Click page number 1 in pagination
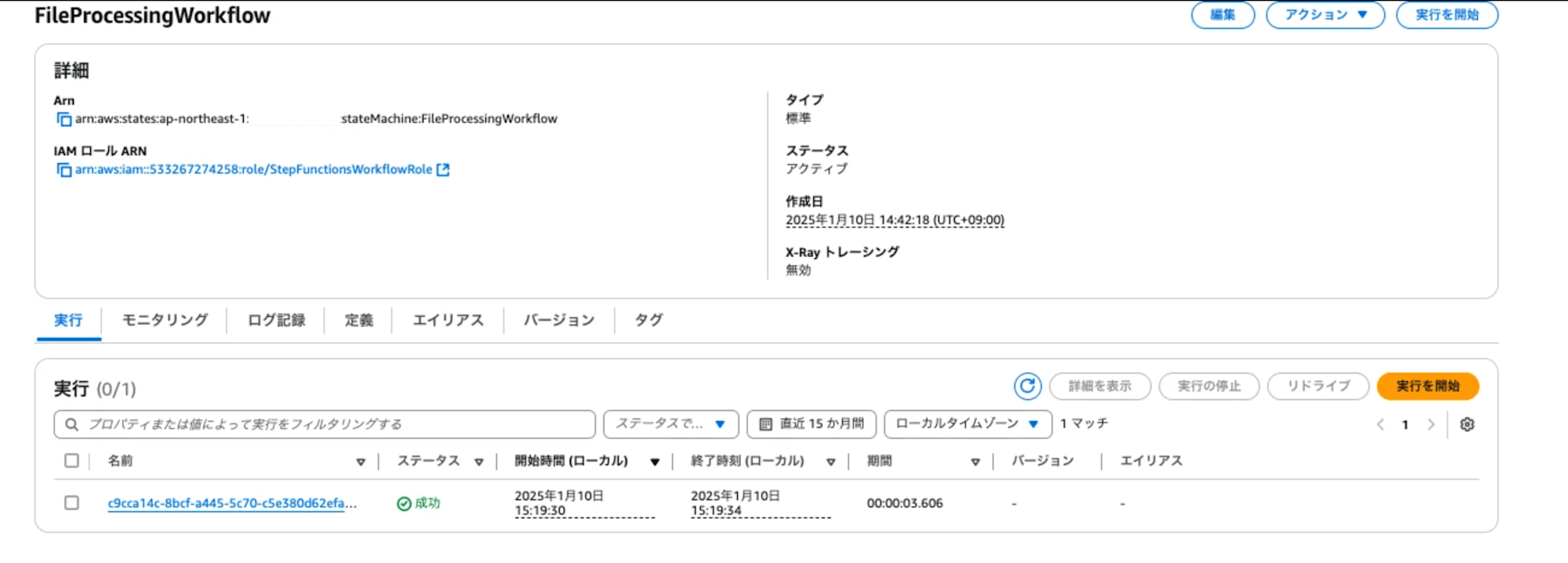The image size is (1568, 563). pyautogui.click(x=1405, y=424)
